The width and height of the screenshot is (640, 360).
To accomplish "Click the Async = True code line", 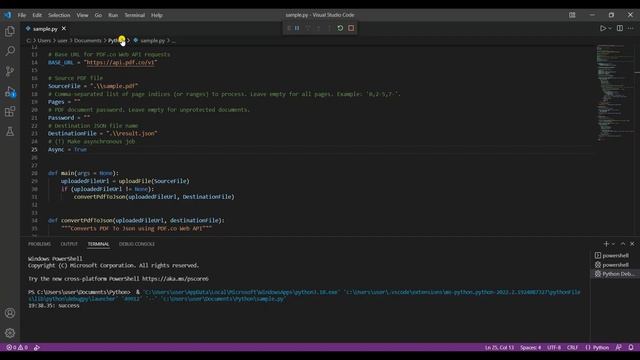I will coord(67,149).
